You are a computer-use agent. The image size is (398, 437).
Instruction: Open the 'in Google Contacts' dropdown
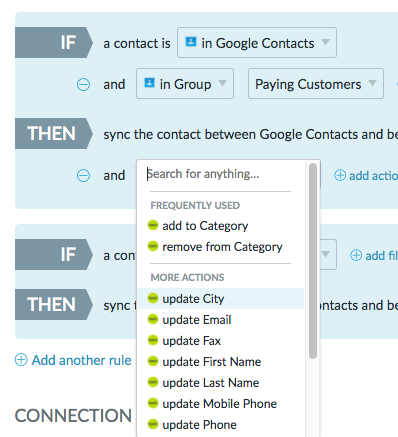click(257, 43)
